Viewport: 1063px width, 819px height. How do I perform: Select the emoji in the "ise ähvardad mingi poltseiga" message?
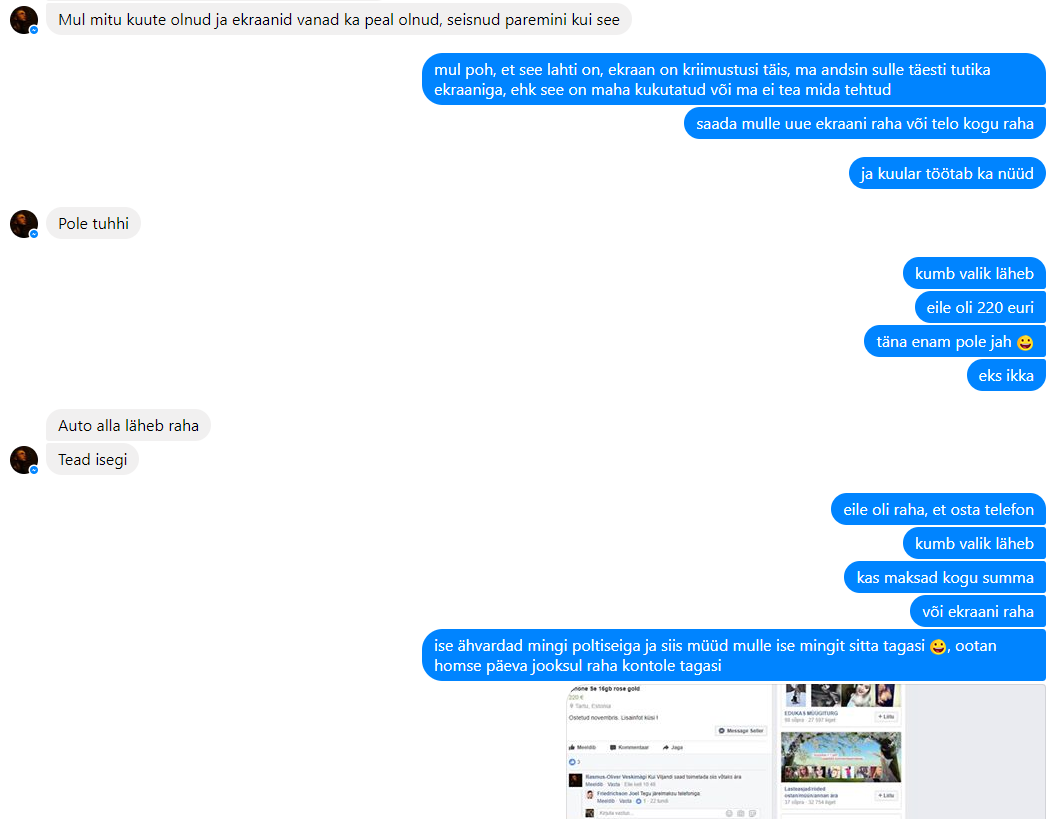pos(938,647)
